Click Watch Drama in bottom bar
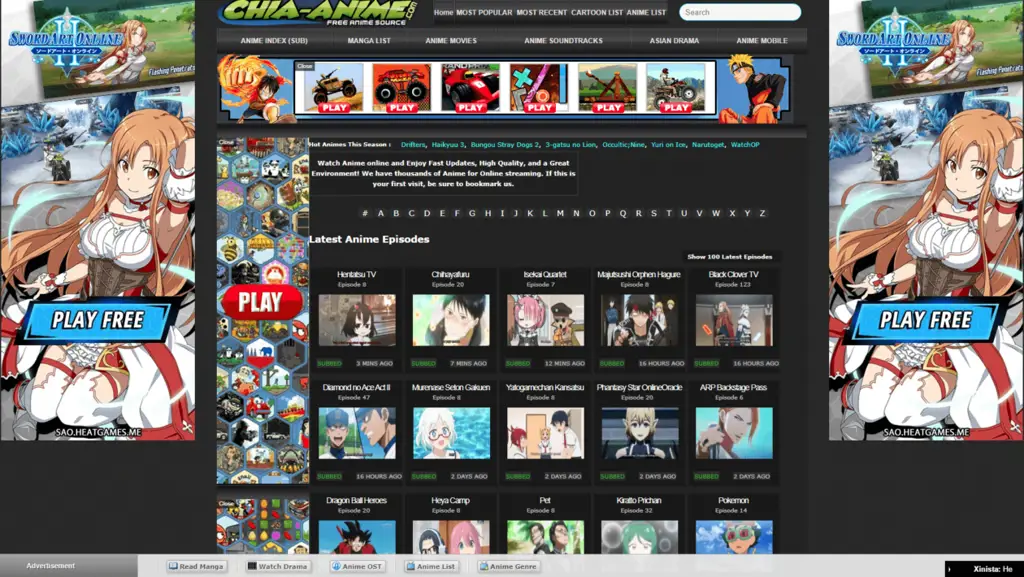The height and width of the screenshot is (577, 1024). tap(278, 567)
